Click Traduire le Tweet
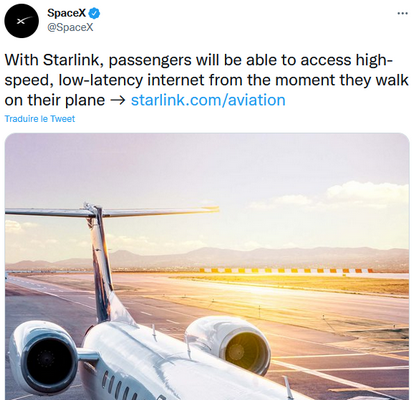Viewport: 414px width, 400px height. [x=40, y=119]
